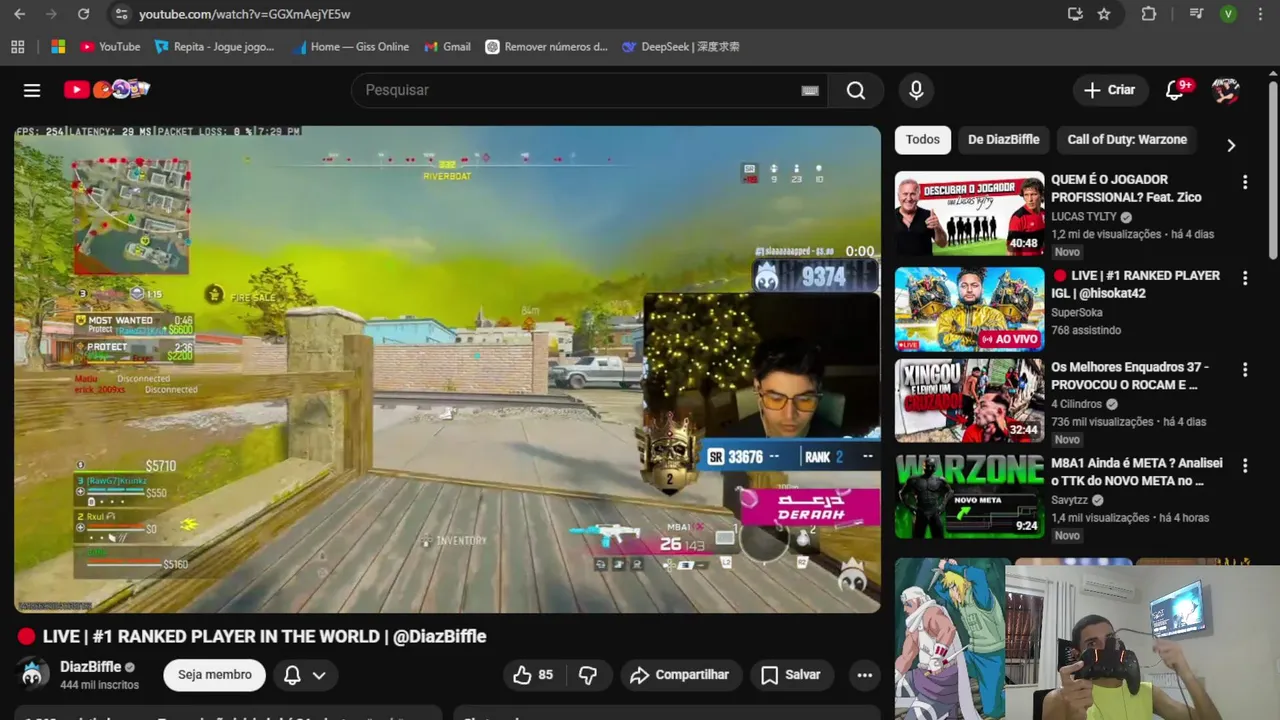Open the Gmail bookmark
The image size is (1280, 720).
(447, 46)
